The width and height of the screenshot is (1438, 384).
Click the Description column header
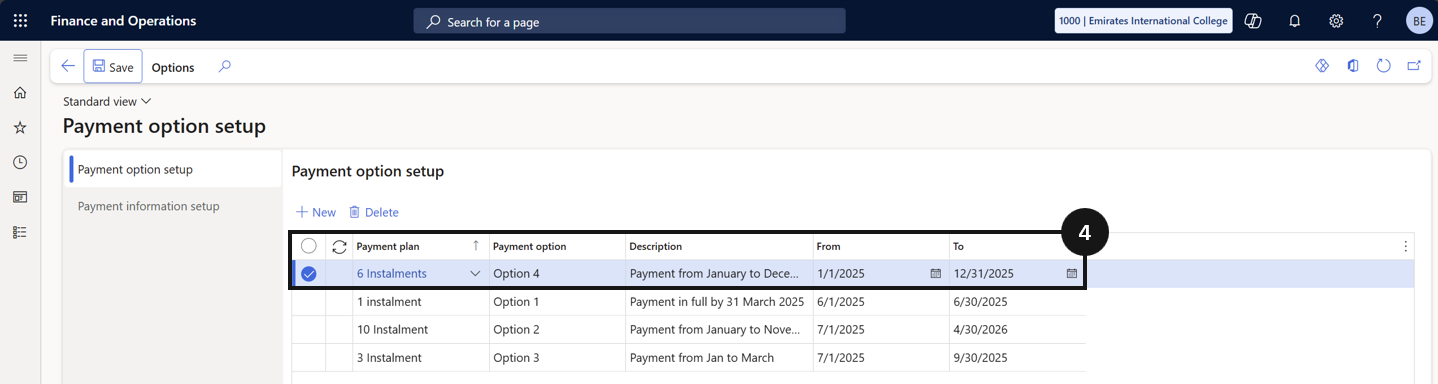point(719,246)
